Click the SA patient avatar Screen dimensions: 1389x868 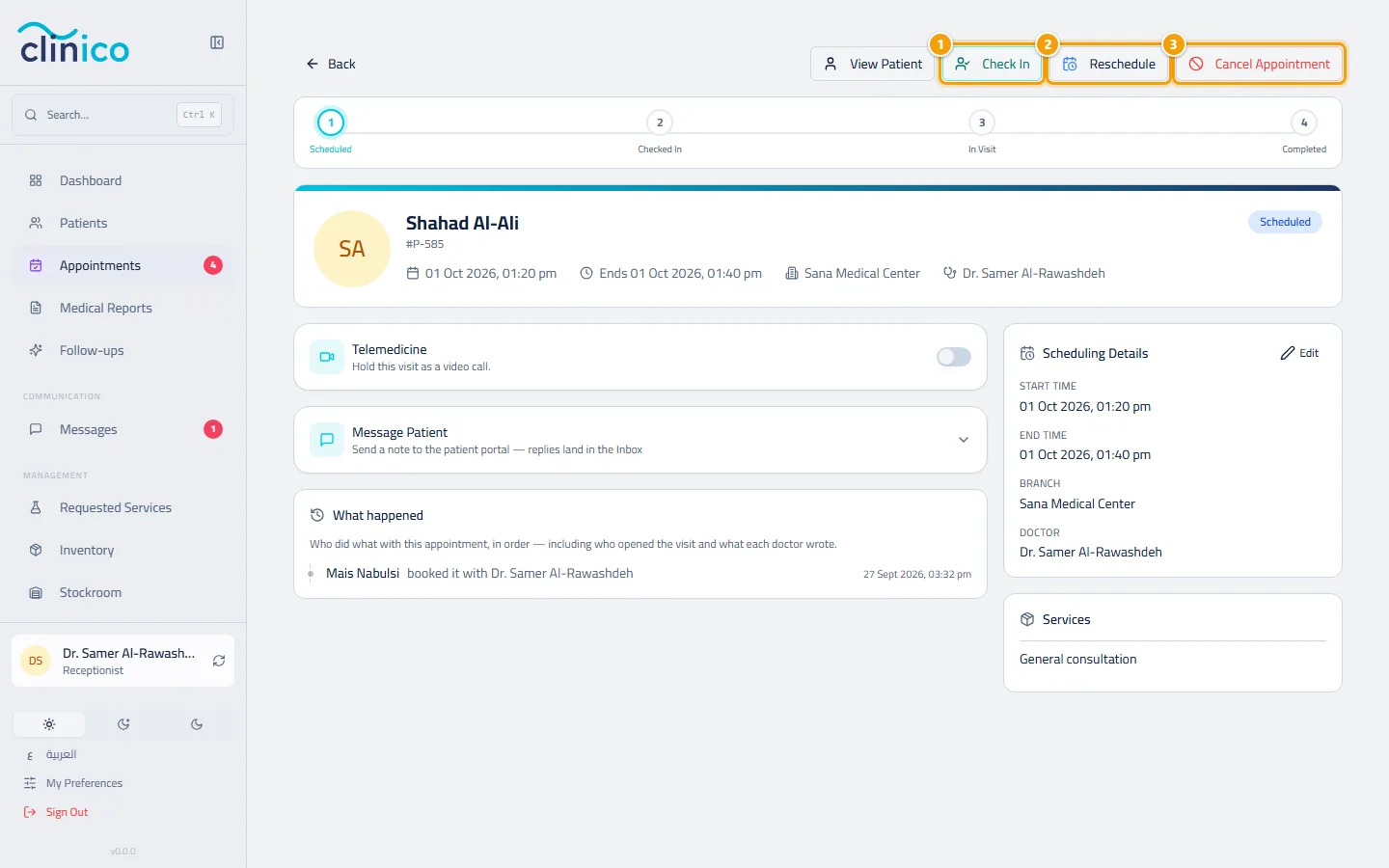[352, 249]
